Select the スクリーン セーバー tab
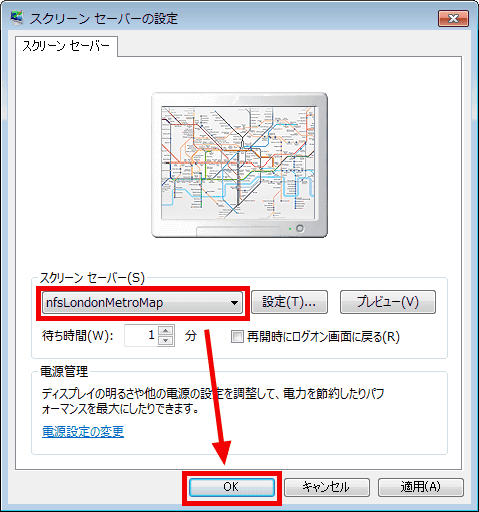The image size is (479, 512). pyautogui.click(x=66, y=46)
